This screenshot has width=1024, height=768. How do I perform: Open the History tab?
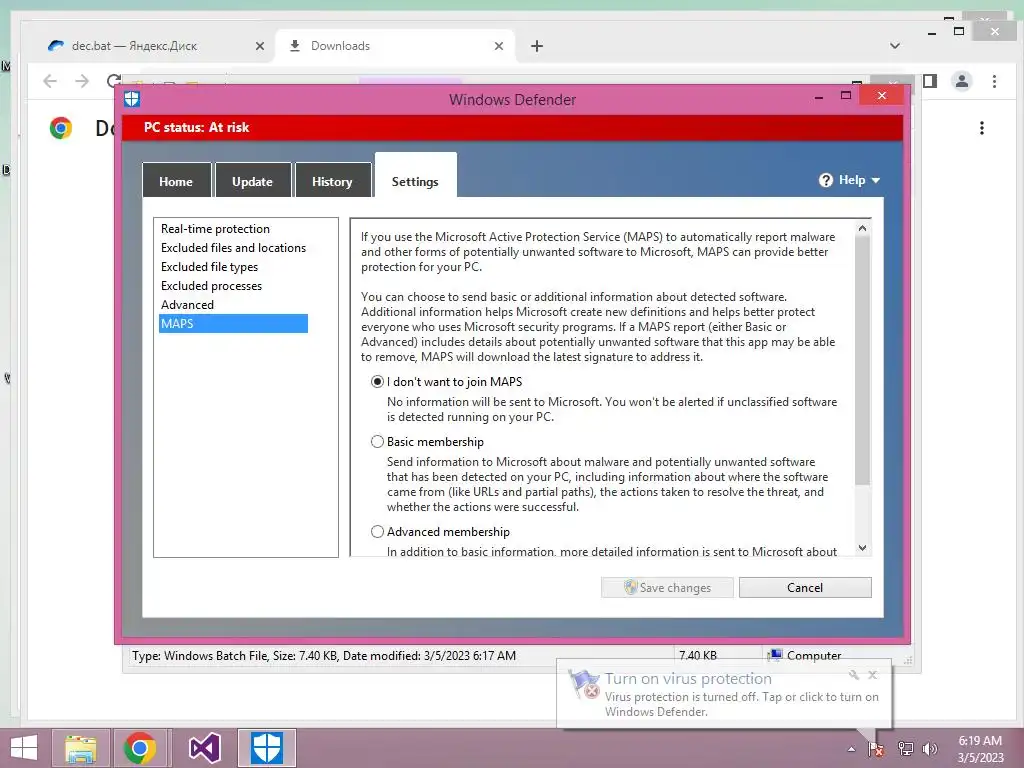332,181
